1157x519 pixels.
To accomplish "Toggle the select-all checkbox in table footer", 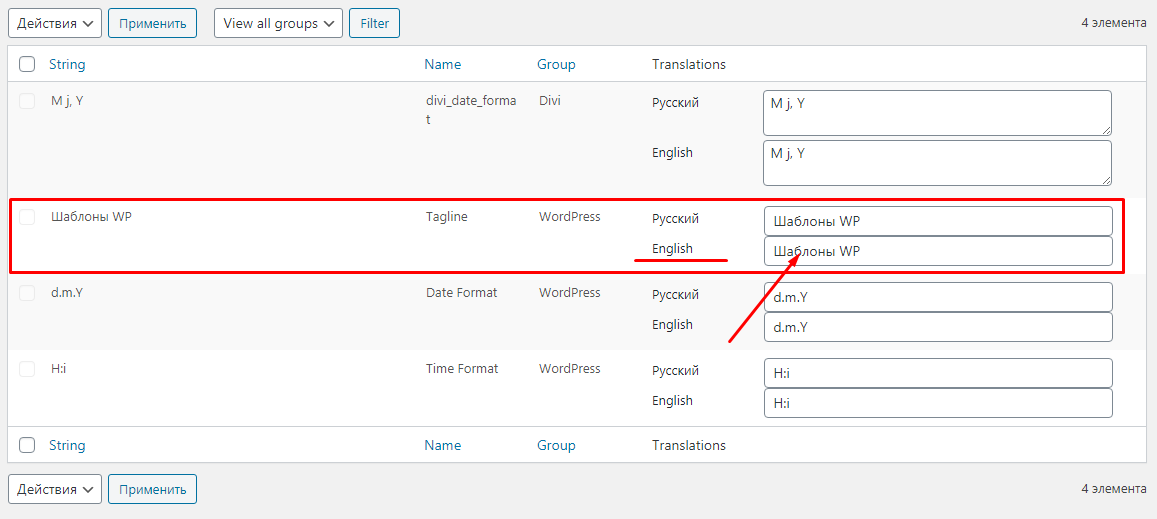I will point(27,445).
